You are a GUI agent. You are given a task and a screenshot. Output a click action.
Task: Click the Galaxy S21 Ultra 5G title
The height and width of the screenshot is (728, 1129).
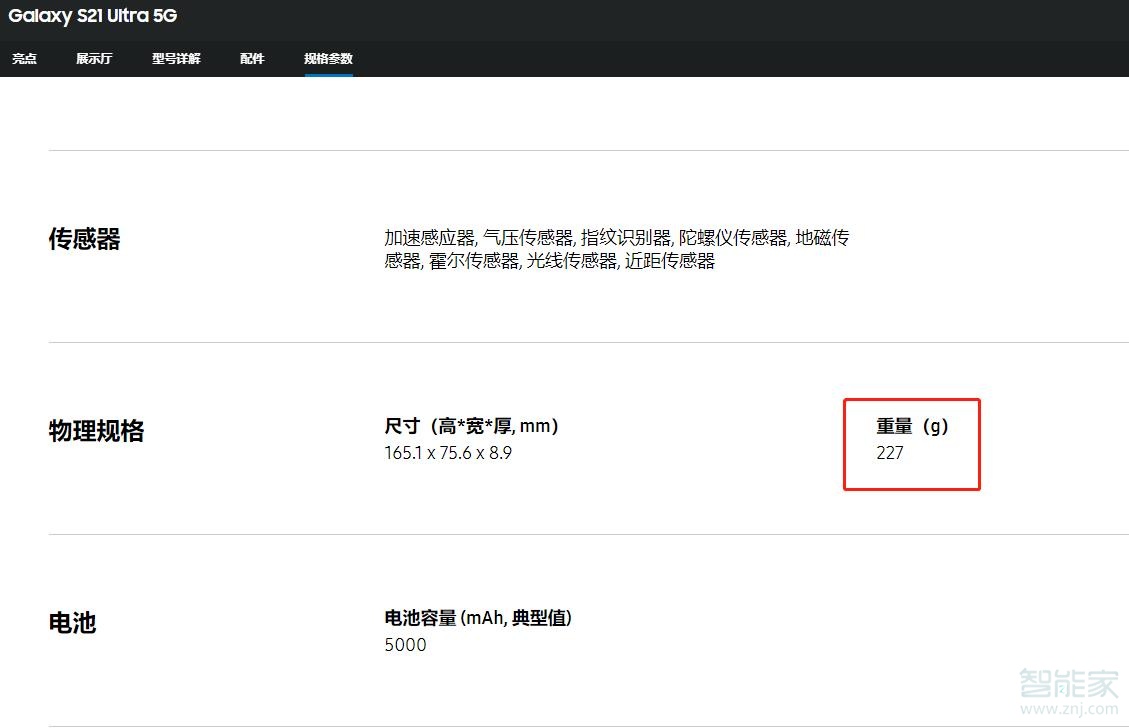[x=92, y=16]
